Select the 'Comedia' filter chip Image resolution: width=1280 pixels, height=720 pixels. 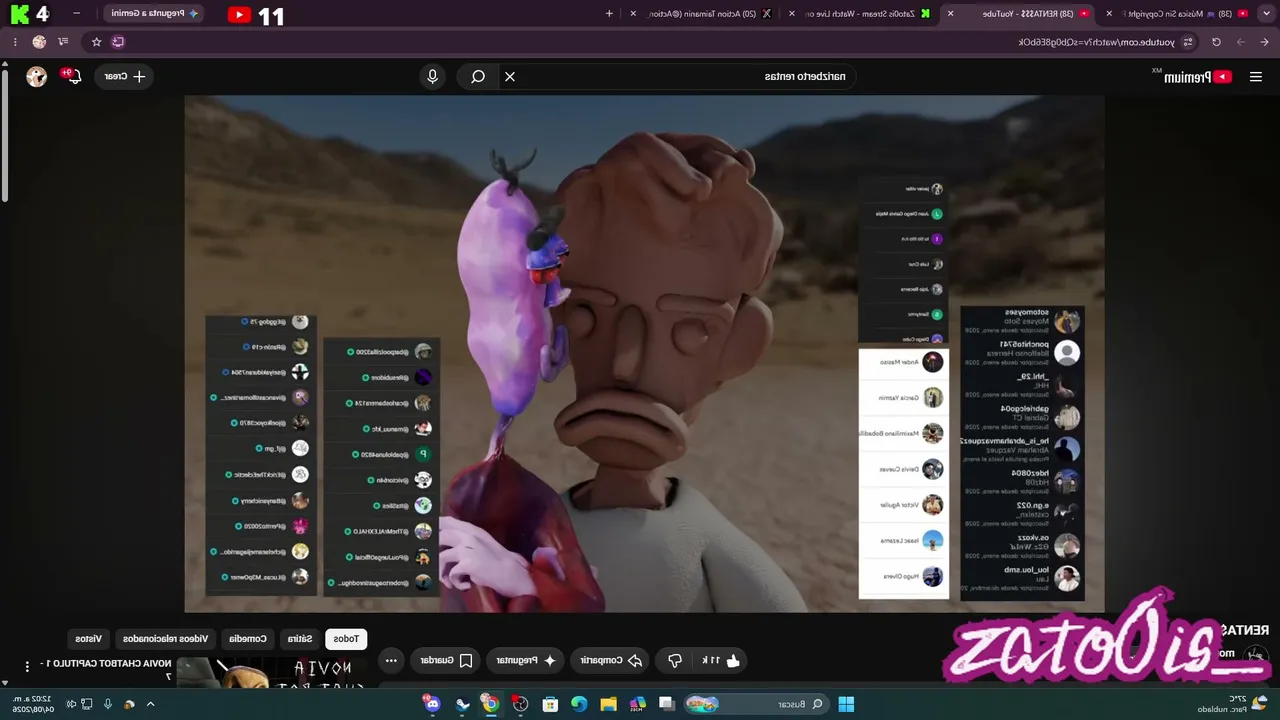click(x=248, y=638)
